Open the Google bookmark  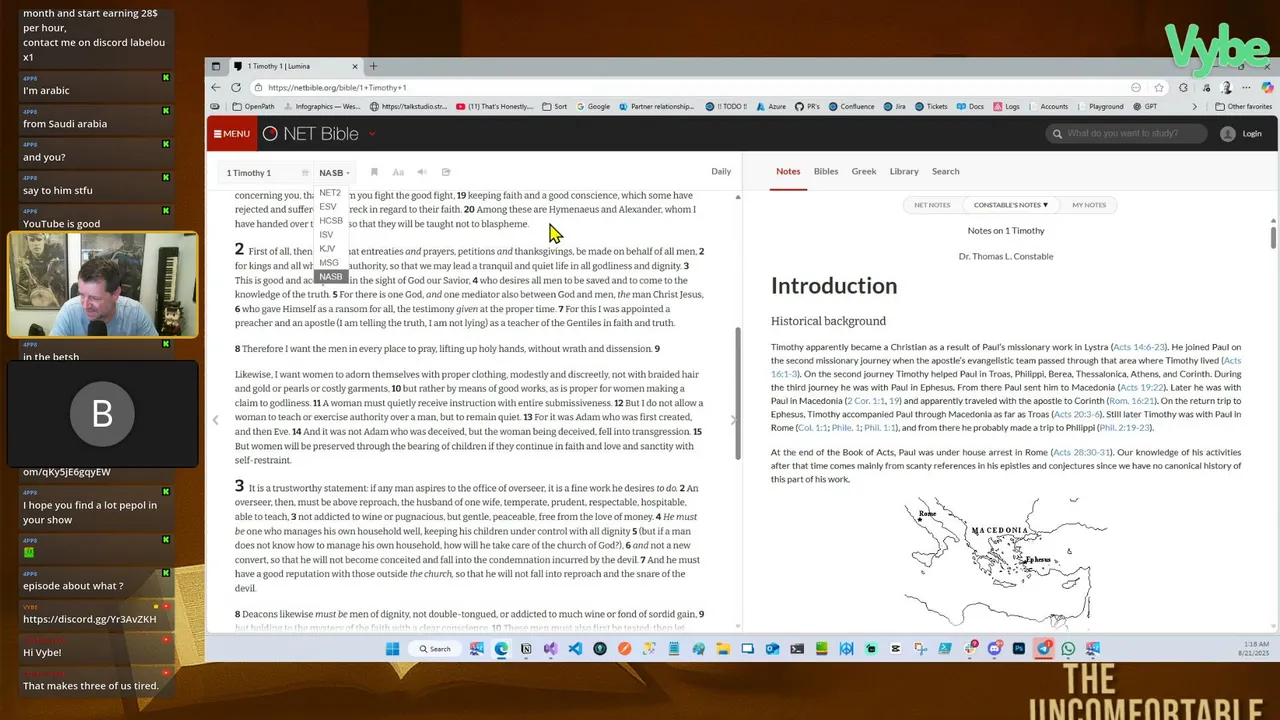pos(592,106)
